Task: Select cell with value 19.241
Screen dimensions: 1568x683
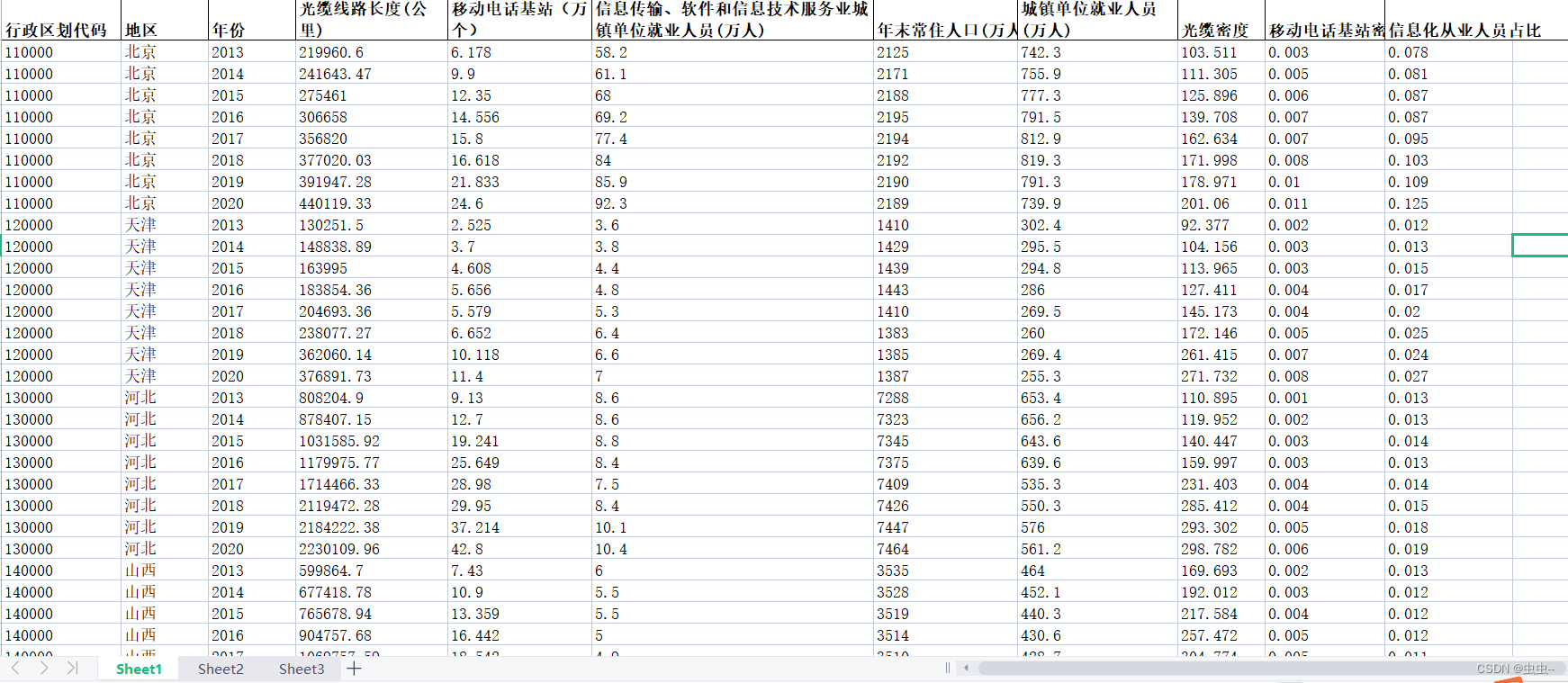Action: (x=519, y=441)
